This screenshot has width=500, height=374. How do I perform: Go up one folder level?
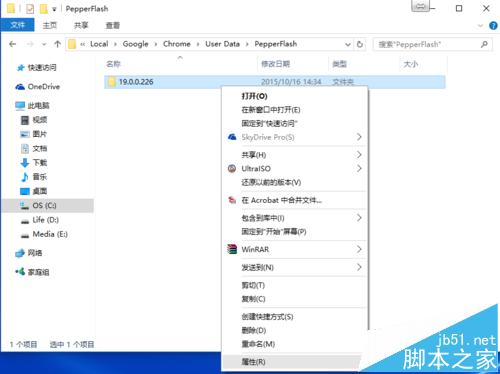(x=57, y=44)
